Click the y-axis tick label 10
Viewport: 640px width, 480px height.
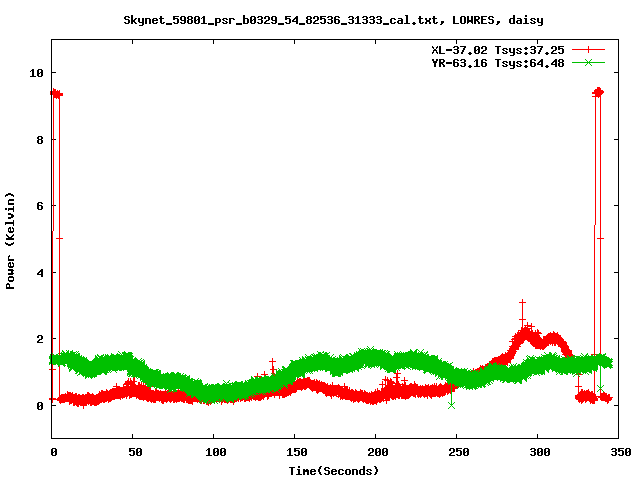(x=36, y=73)
